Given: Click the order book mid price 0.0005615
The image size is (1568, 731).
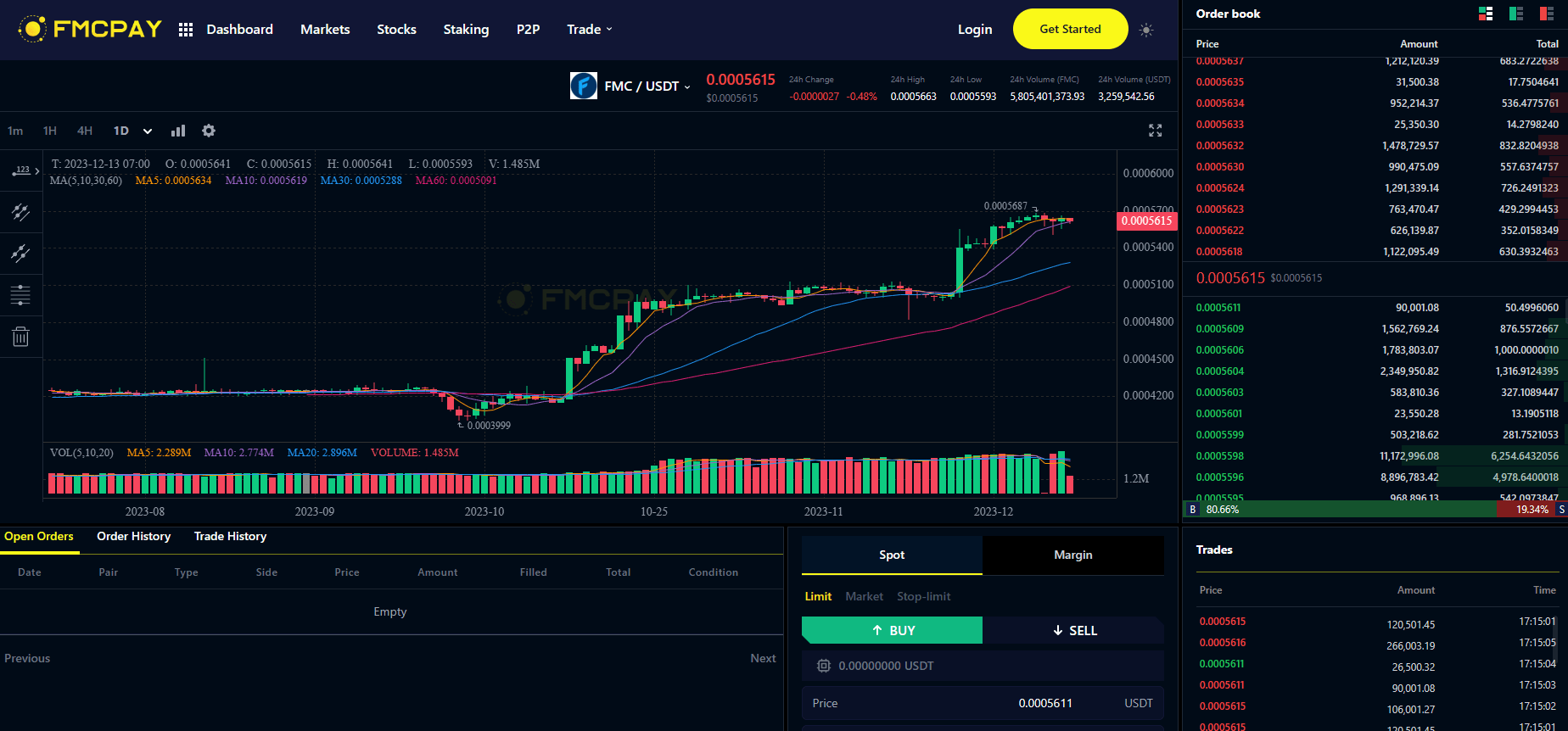Looking at the screenshot, I should tap(1230, 278).
